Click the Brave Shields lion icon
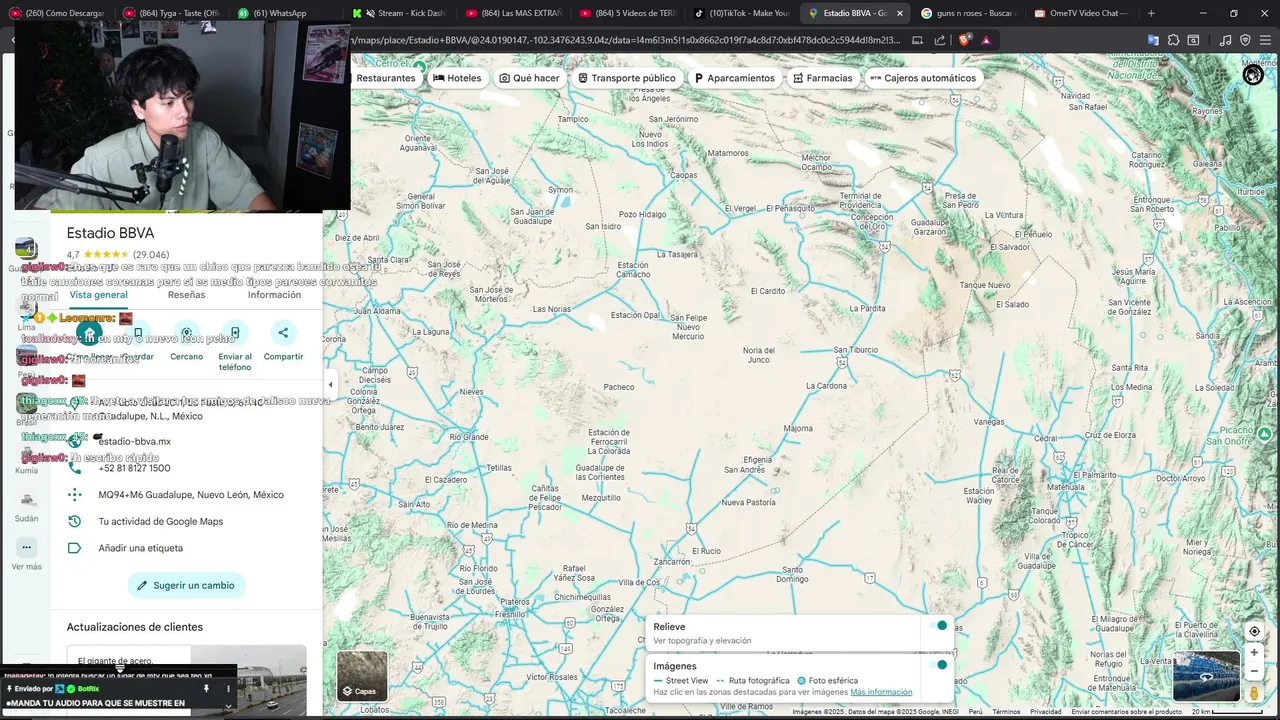Image resolution: width=1280 pixels, height=720 pixels. coord(964,40)
